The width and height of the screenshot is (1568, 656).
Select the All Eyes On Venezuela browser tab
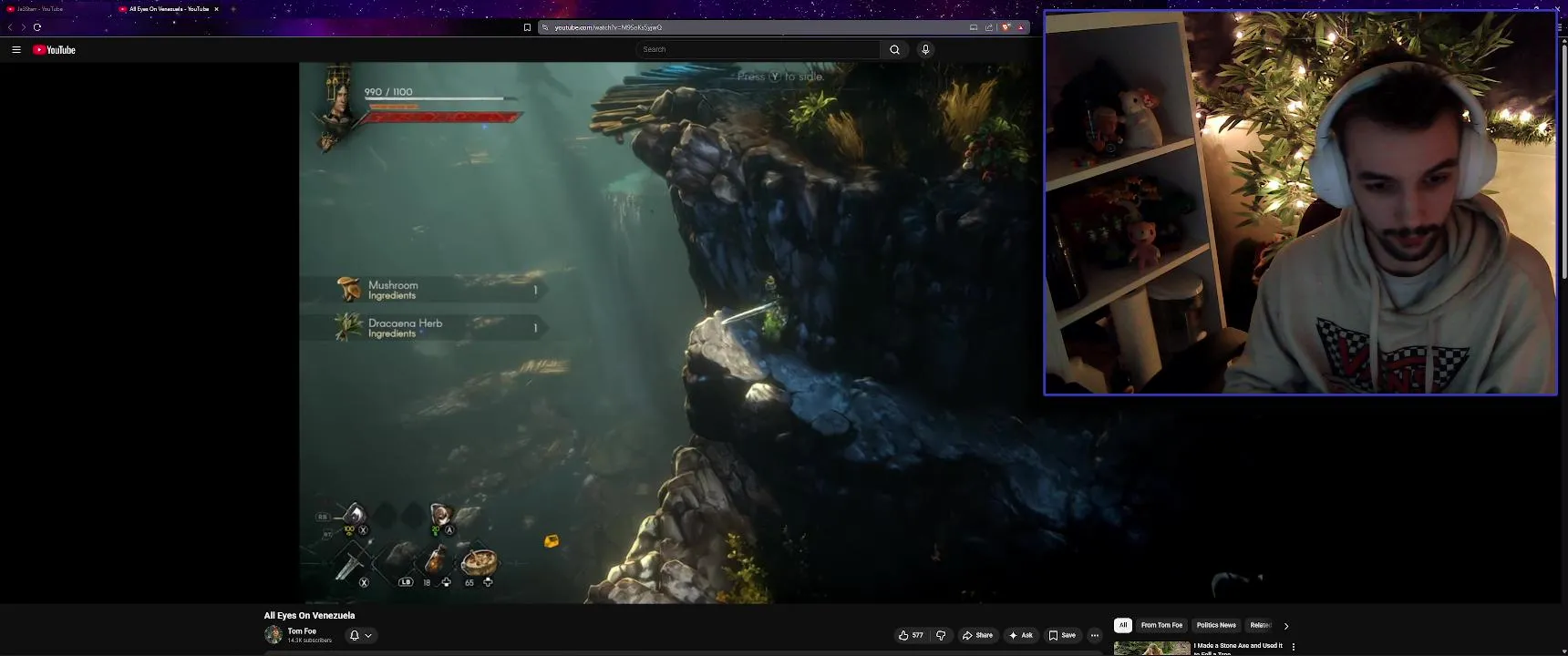[x=169, y=9]
